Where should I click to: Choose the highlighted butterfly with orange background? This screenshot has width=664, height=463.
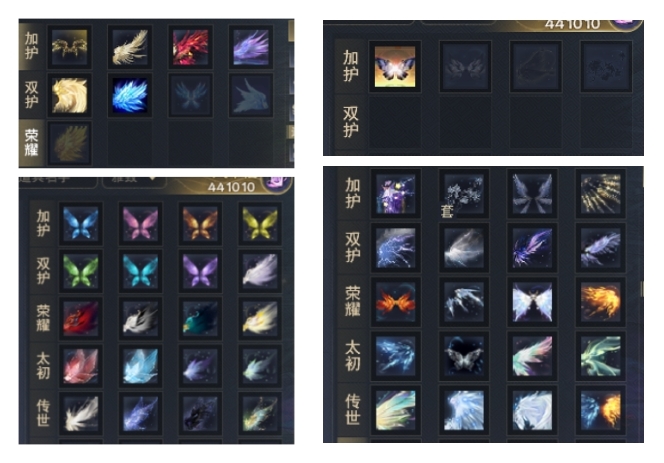[x=395, y=67]
